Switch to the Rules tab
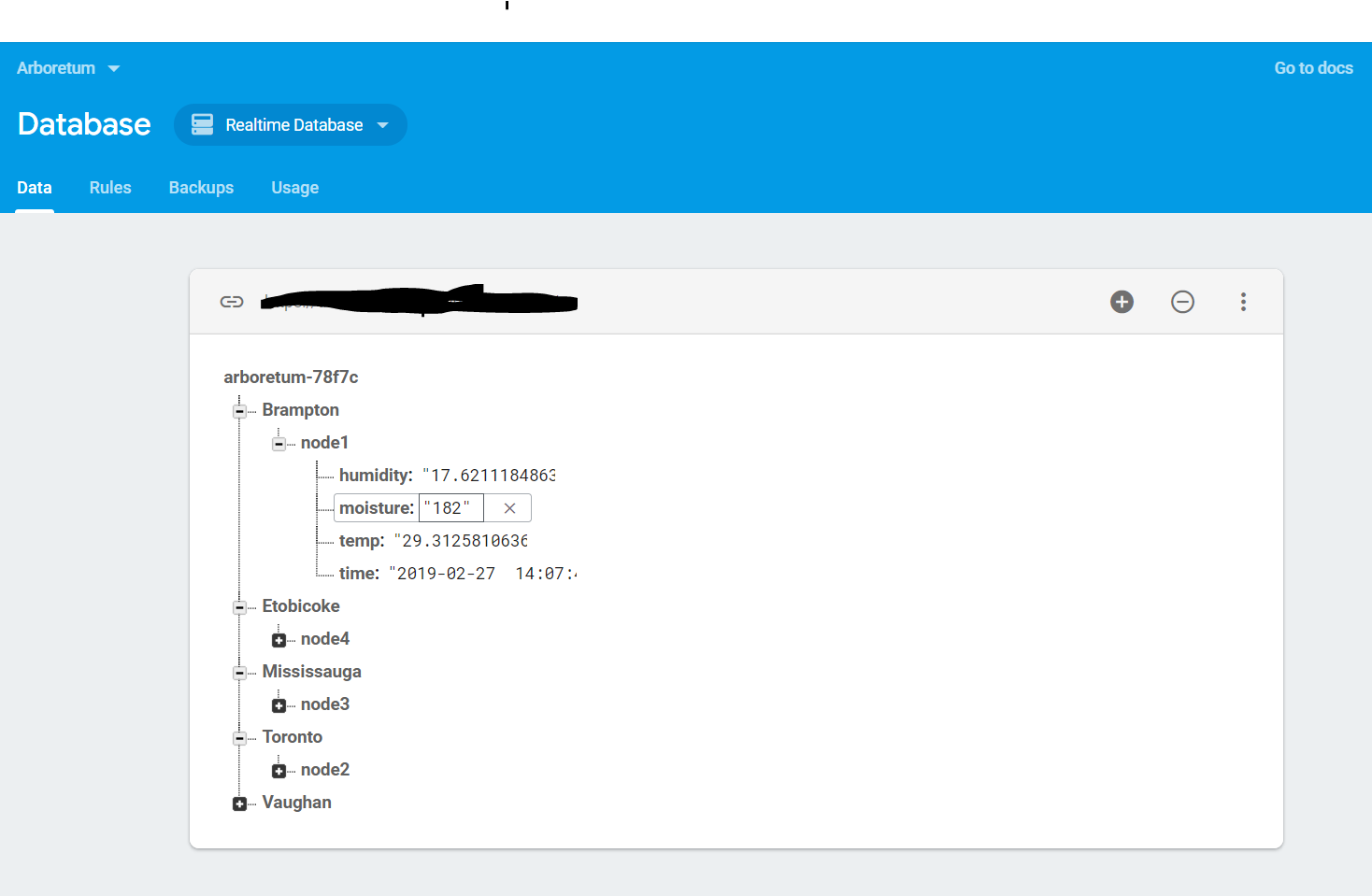The height and width of the screenshot is (896, 1372). click(110, 188)
